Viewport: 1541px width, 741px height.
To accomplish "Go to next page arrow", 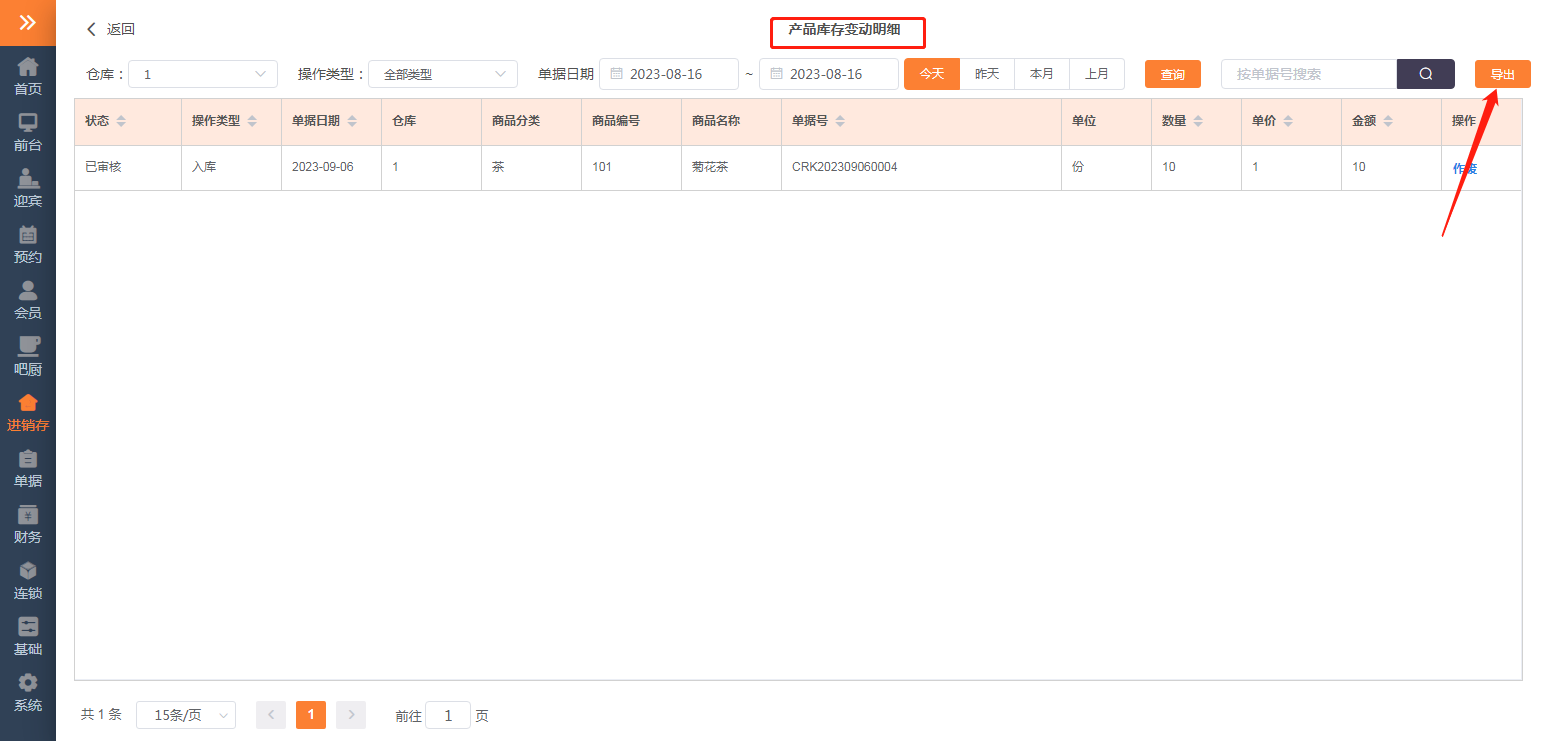I will coord(351,715).
